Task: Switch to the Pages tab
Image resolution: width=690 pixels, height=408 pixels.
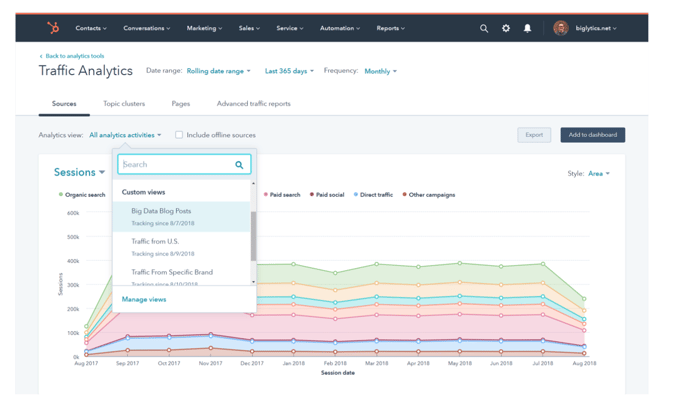Action: [181, 104]
